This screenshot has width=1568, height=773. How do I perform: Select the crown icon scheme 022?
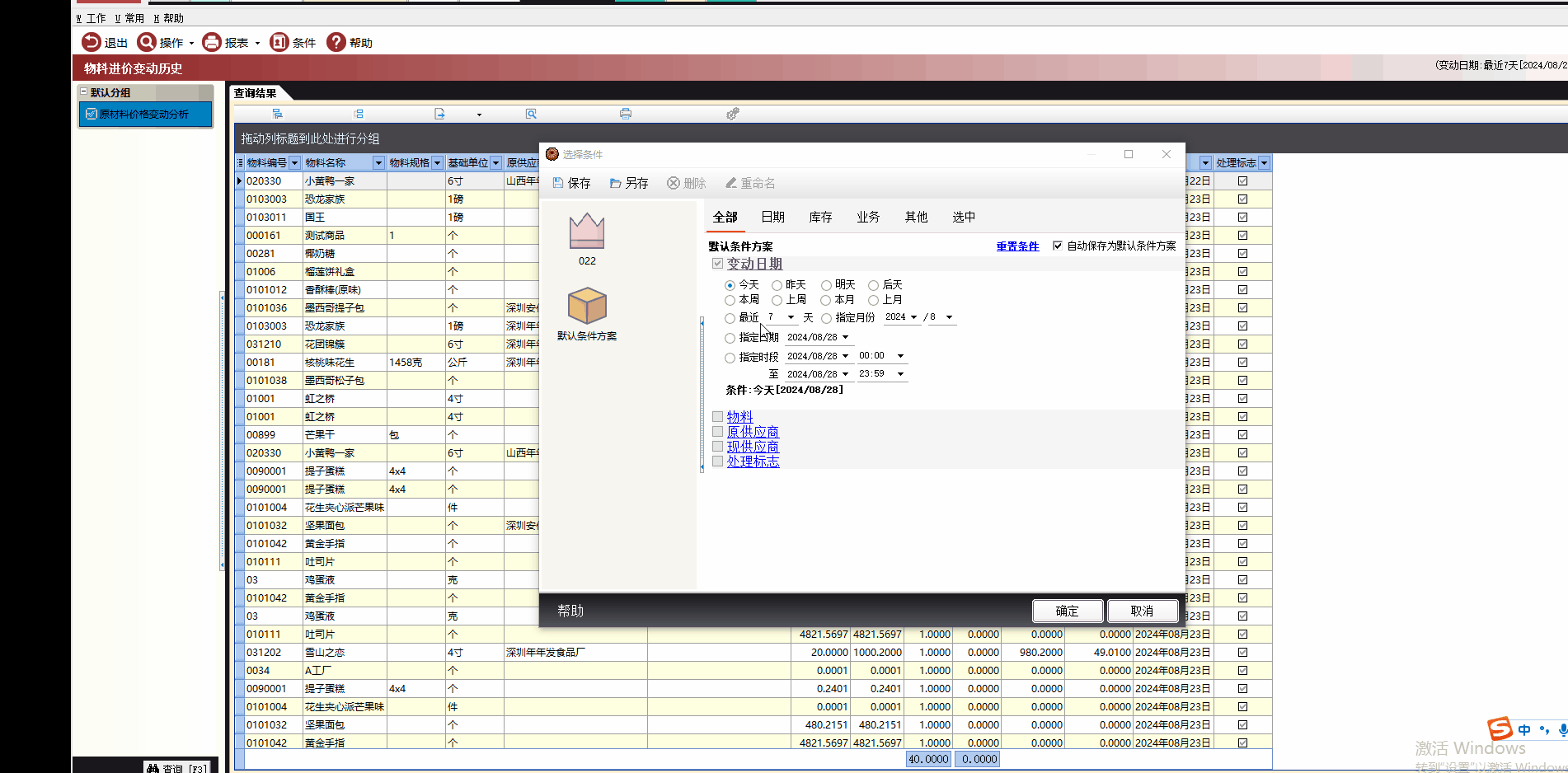tap(587, 232)
